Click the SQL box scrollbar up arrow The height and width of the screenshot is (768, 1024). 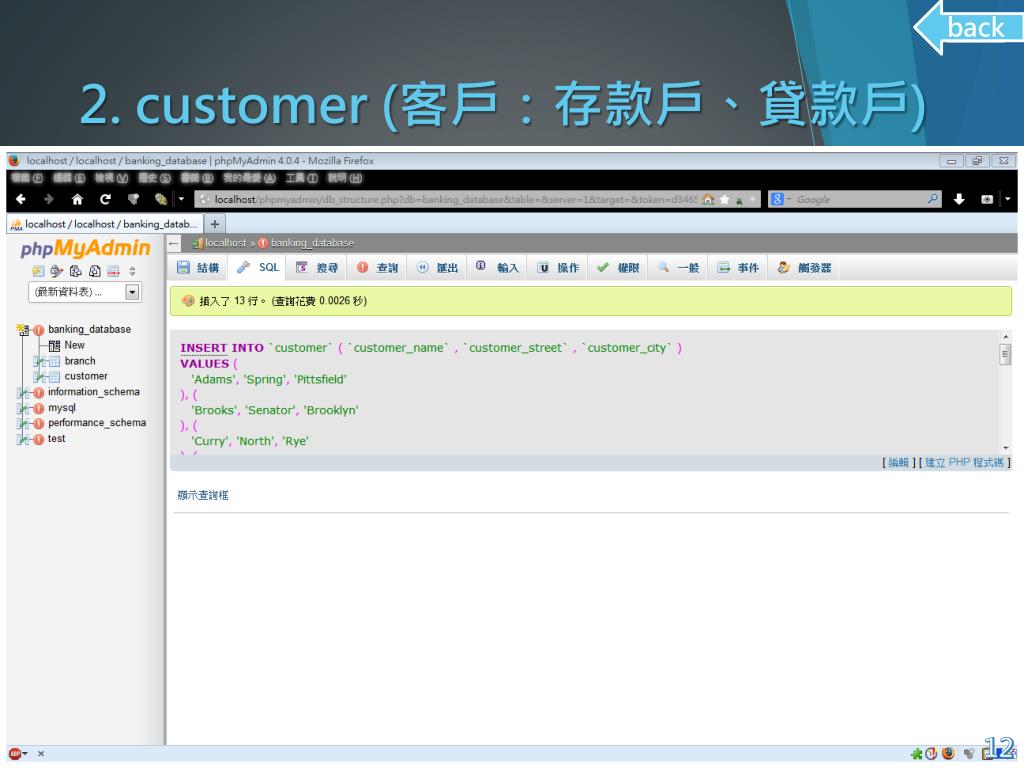click(1005, 336)
